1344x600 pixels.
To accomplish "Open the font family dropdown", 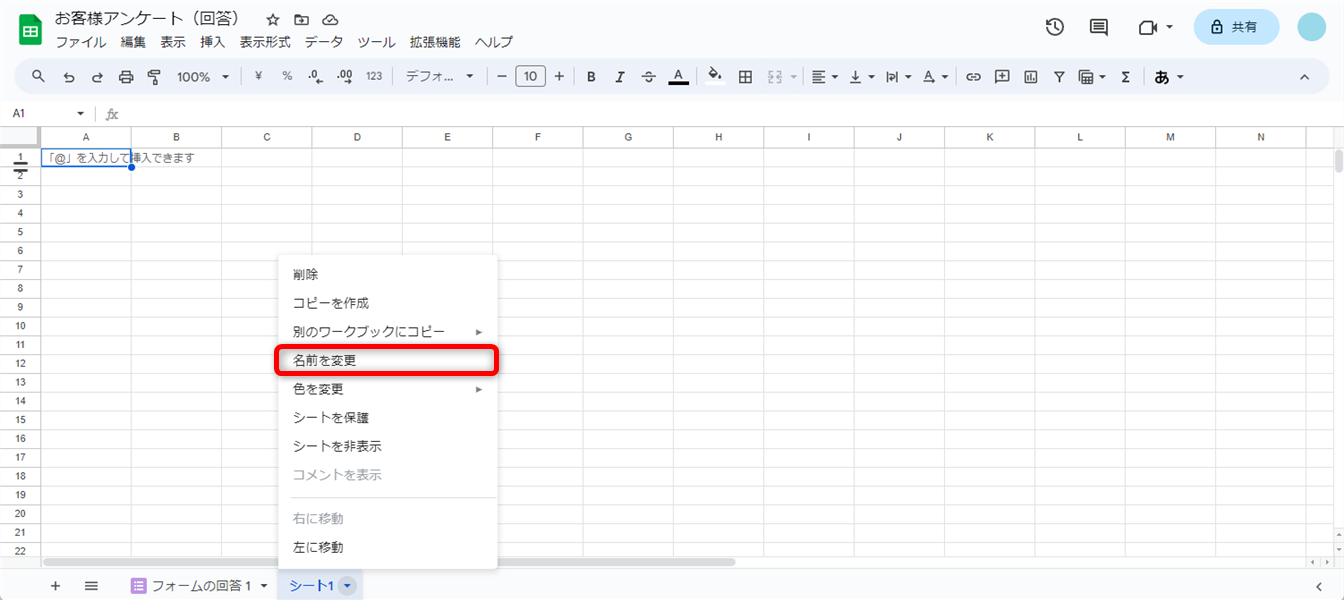I will 439,76.
